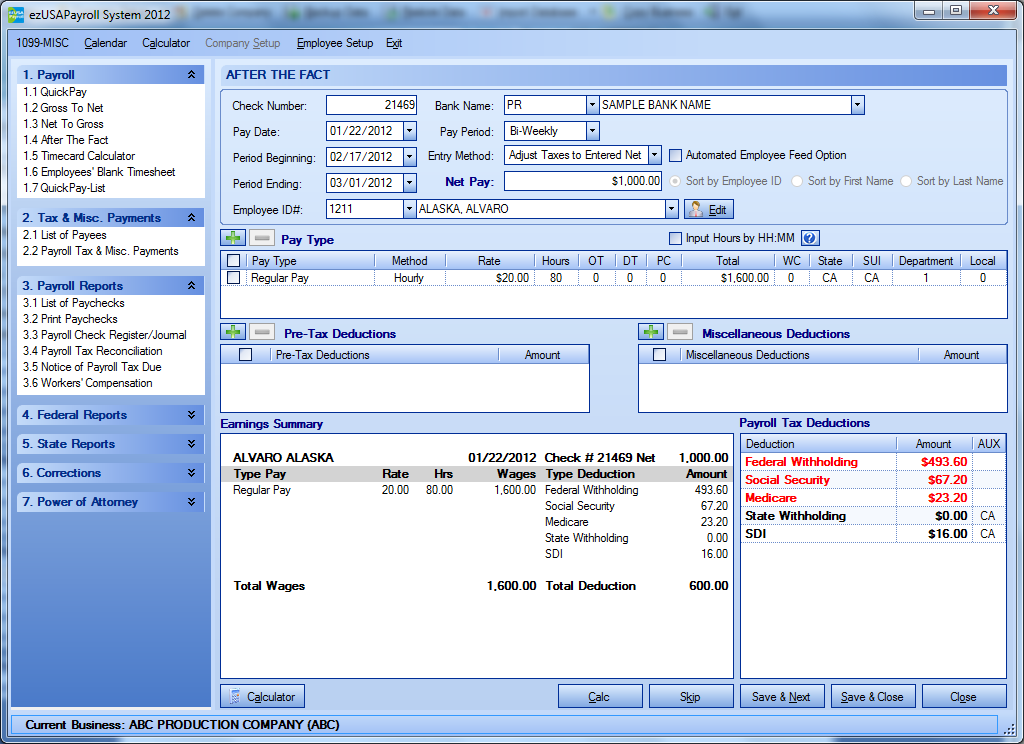Screen dimensions: 1024x744
Task: Click the minus icon beside Pay Type
Action: 260,238
